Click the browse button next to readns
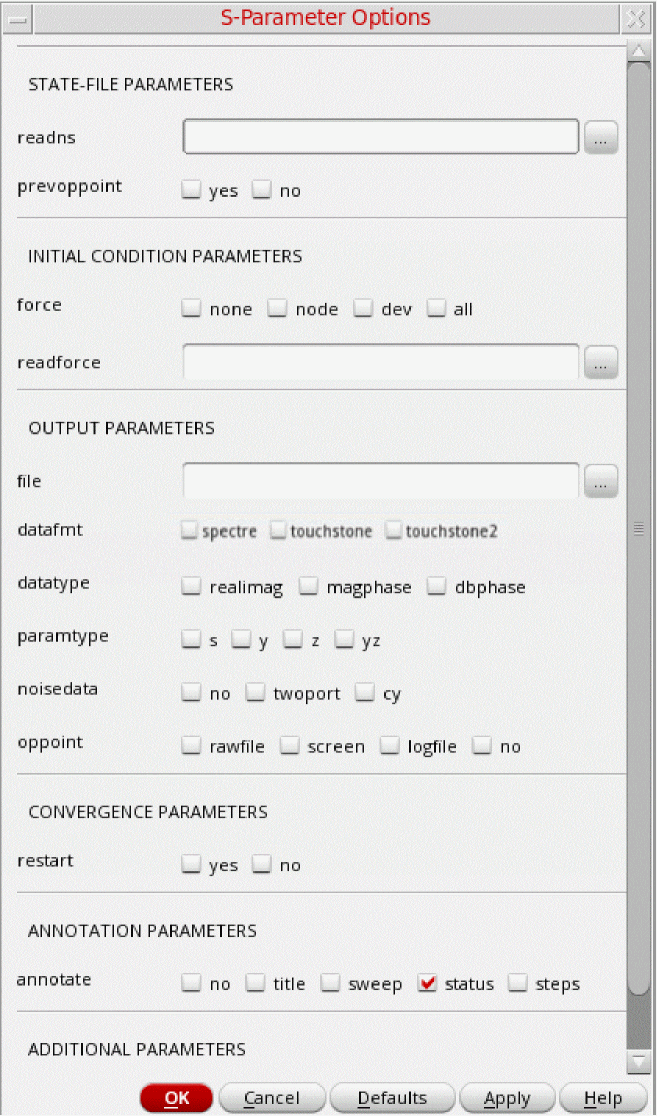Screen dimensions: 657x1116 pos(600,138)
